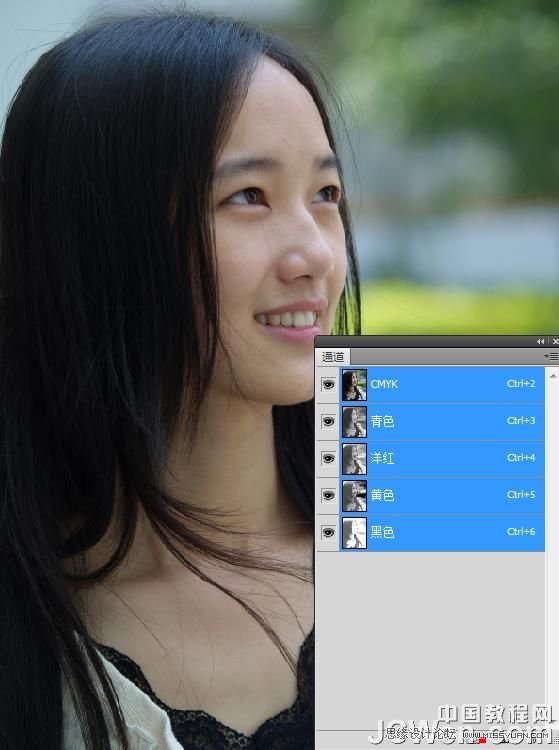Click the 黑色 channel thumbnail
The width and height of the screenshot is (559, 750).
click(x=354, y=533)
